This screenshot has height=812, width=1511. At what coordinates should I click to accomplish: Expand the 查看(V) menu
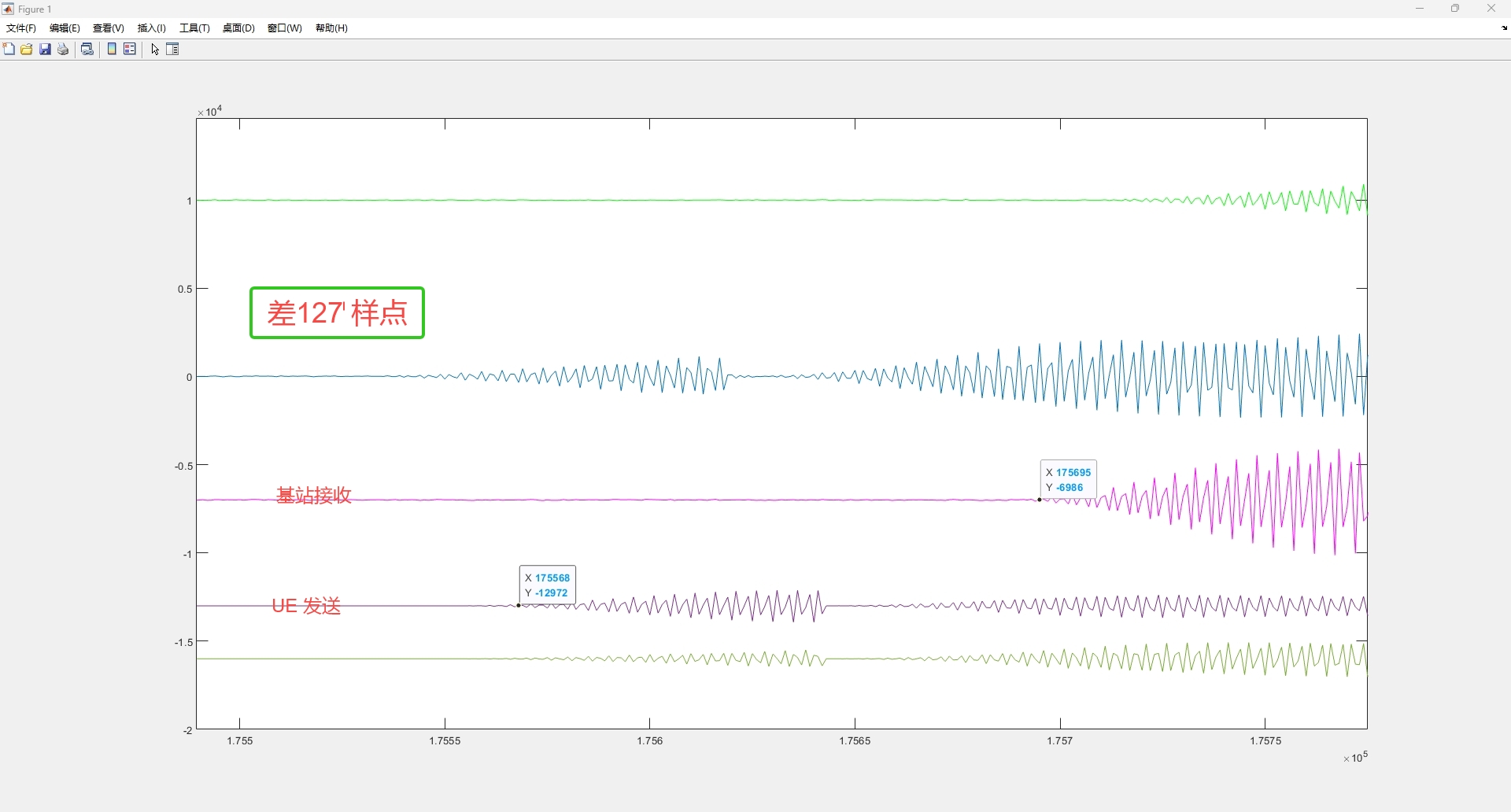[109, 28]
